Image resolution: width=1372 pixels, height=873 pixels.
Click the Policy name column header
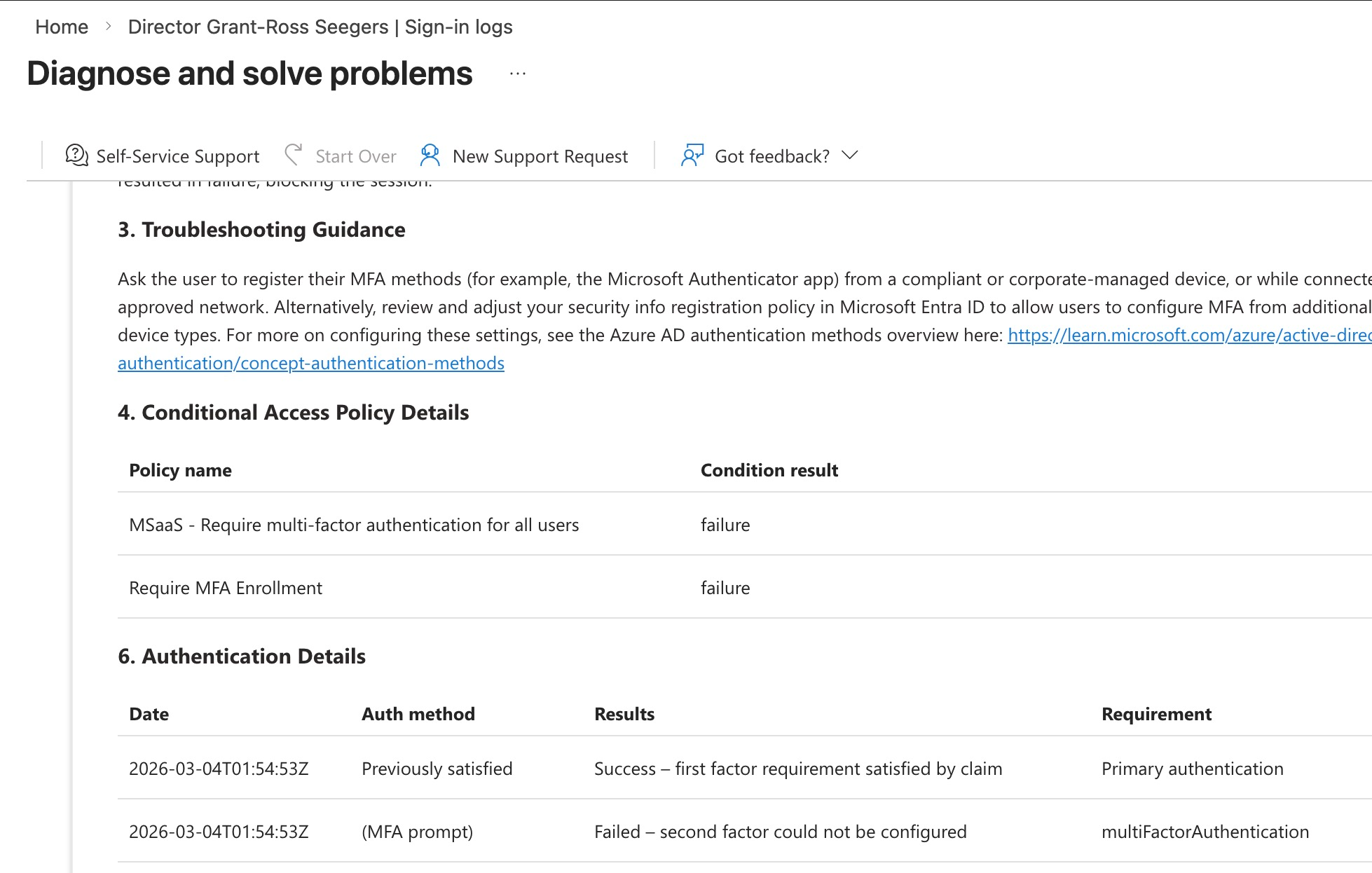(x=180, y=470)
